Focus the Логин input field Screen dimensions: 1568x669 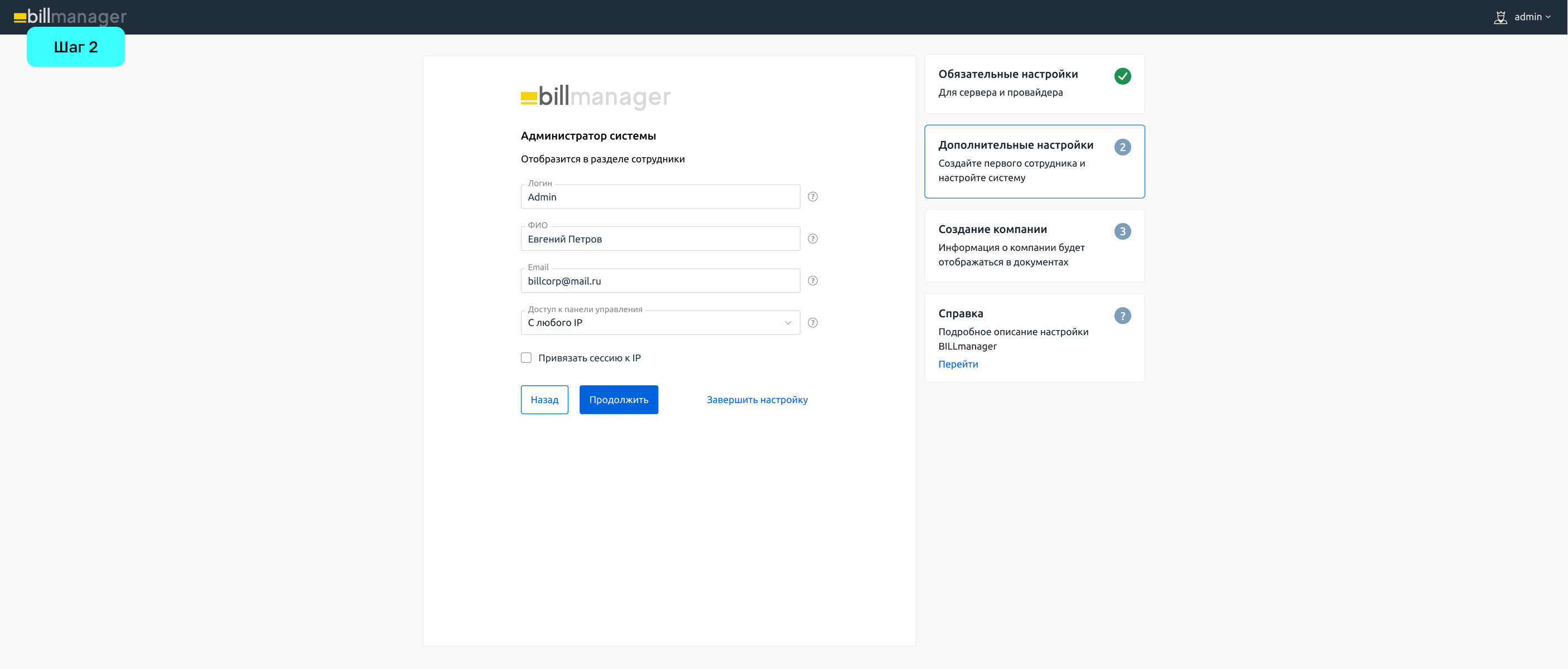point(660,196)
